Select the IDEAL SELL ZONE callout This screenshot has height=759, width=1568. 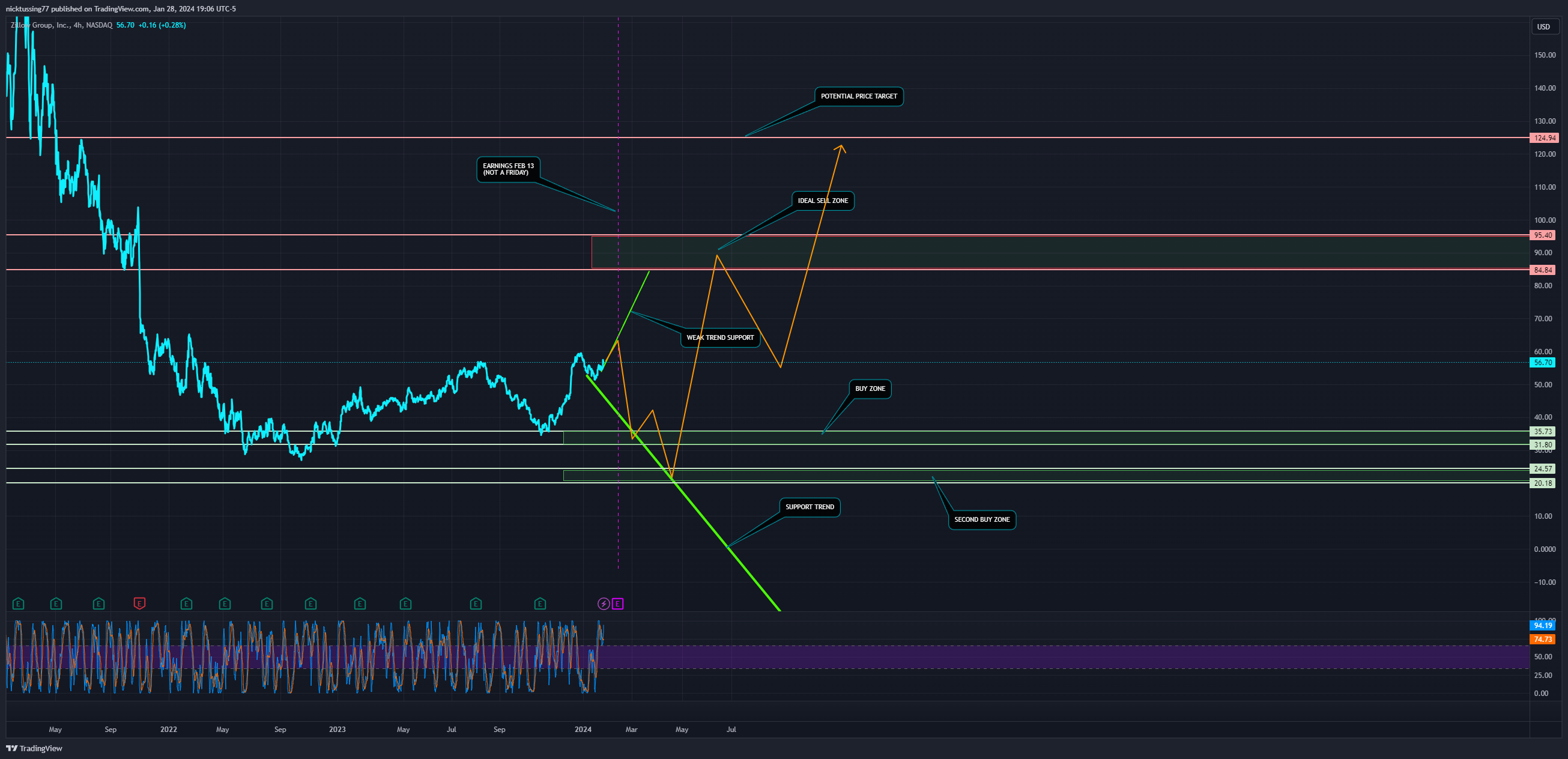823,201
